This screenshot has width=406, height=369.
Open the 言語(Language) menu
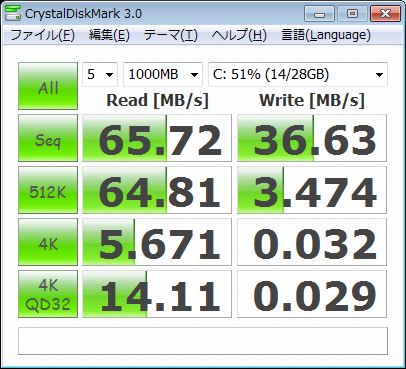(x=326, y=35)
